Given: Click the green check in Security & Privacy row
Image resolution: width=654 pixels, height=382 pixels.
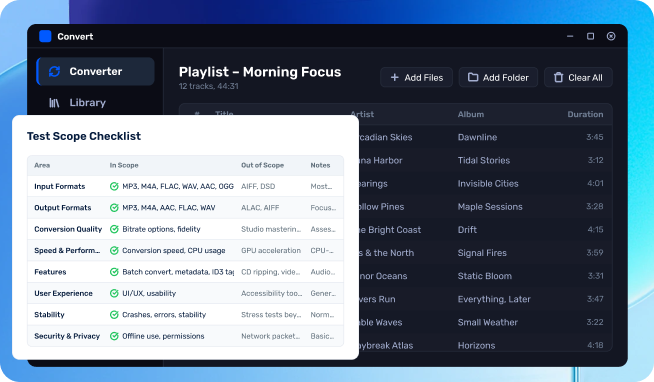Looking at the screenshot, I should click(x=114, y=336).
